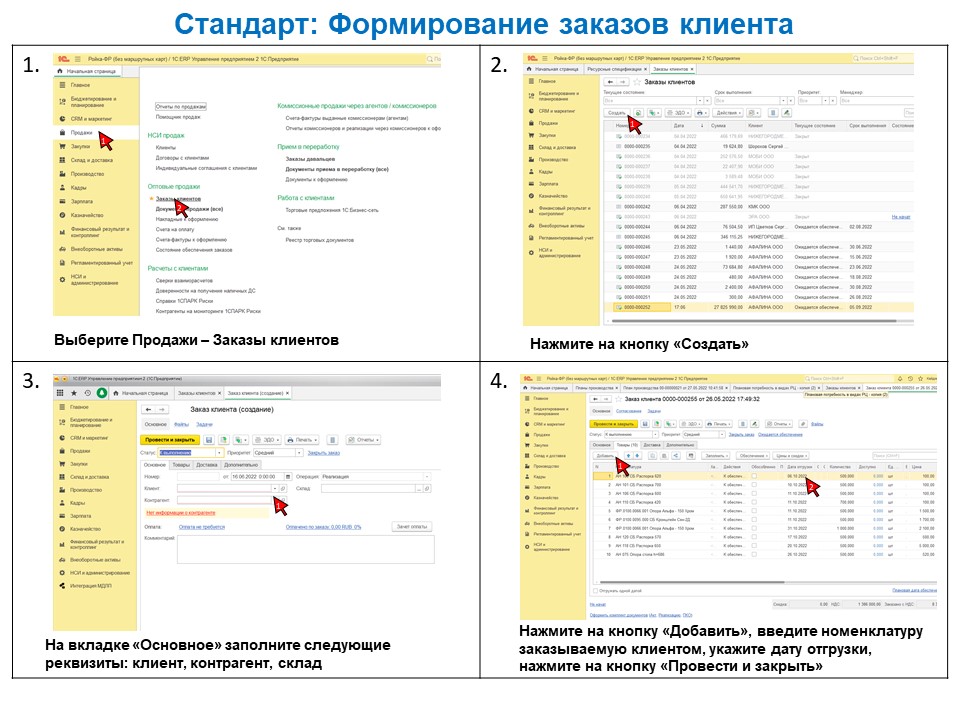
Task: Expand Клиент field dropdown arrow in step 3
Action: [275, 488]
